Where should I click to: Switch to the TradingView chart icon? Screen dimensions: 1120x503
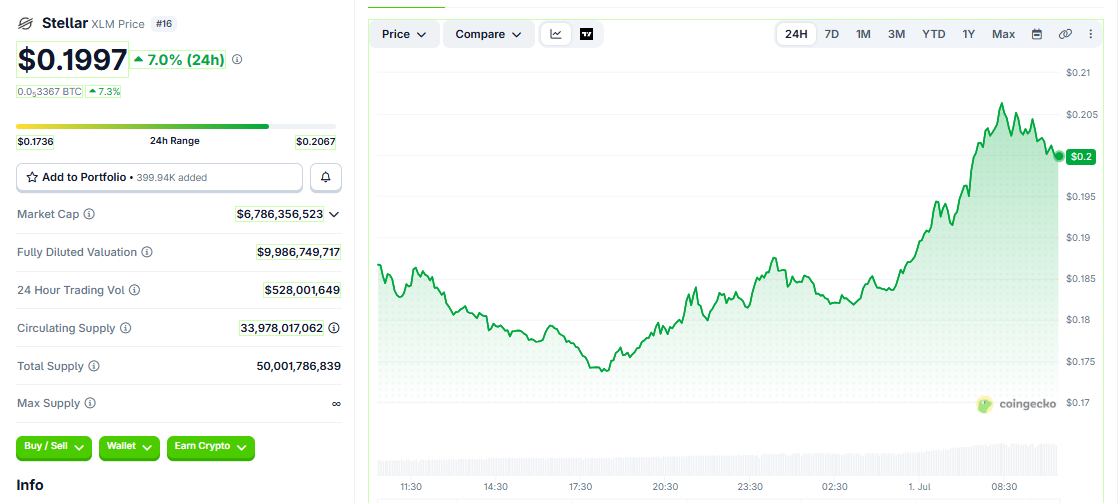pos(586,34)
